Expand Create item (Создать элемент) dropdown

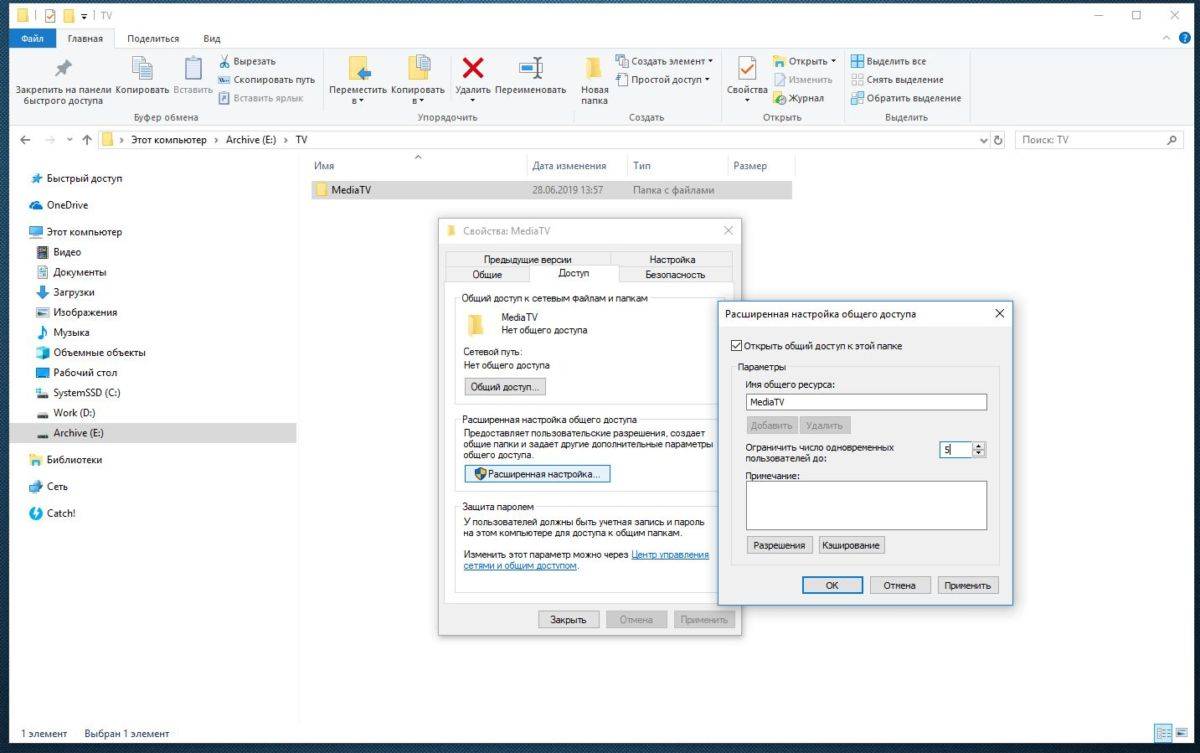pyautogui.click(x=710, y=61)
